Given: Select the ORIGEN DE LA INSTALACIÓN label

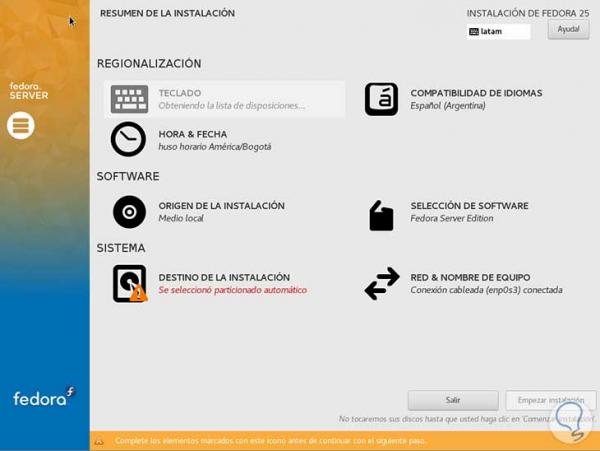Looking at the screenshot, I should [222, 206].
